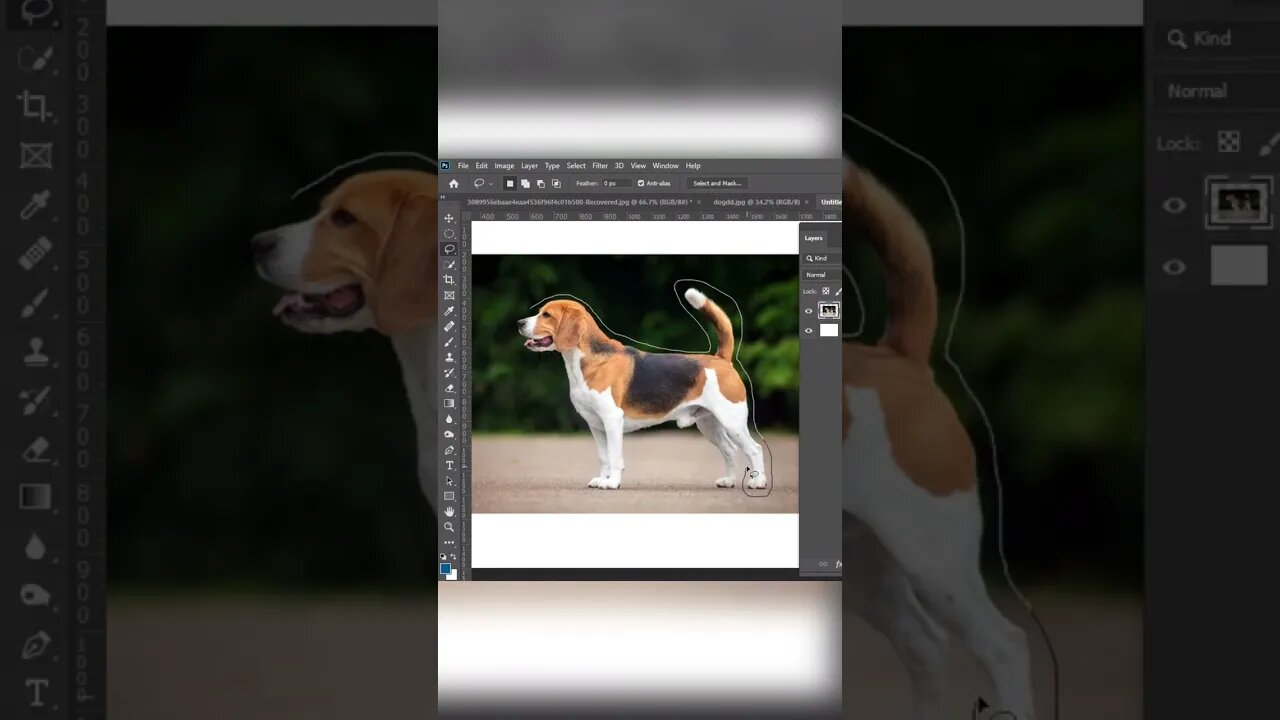Open the Image menu
Viewport: 1280px width, 720px height.
[504, 166]
